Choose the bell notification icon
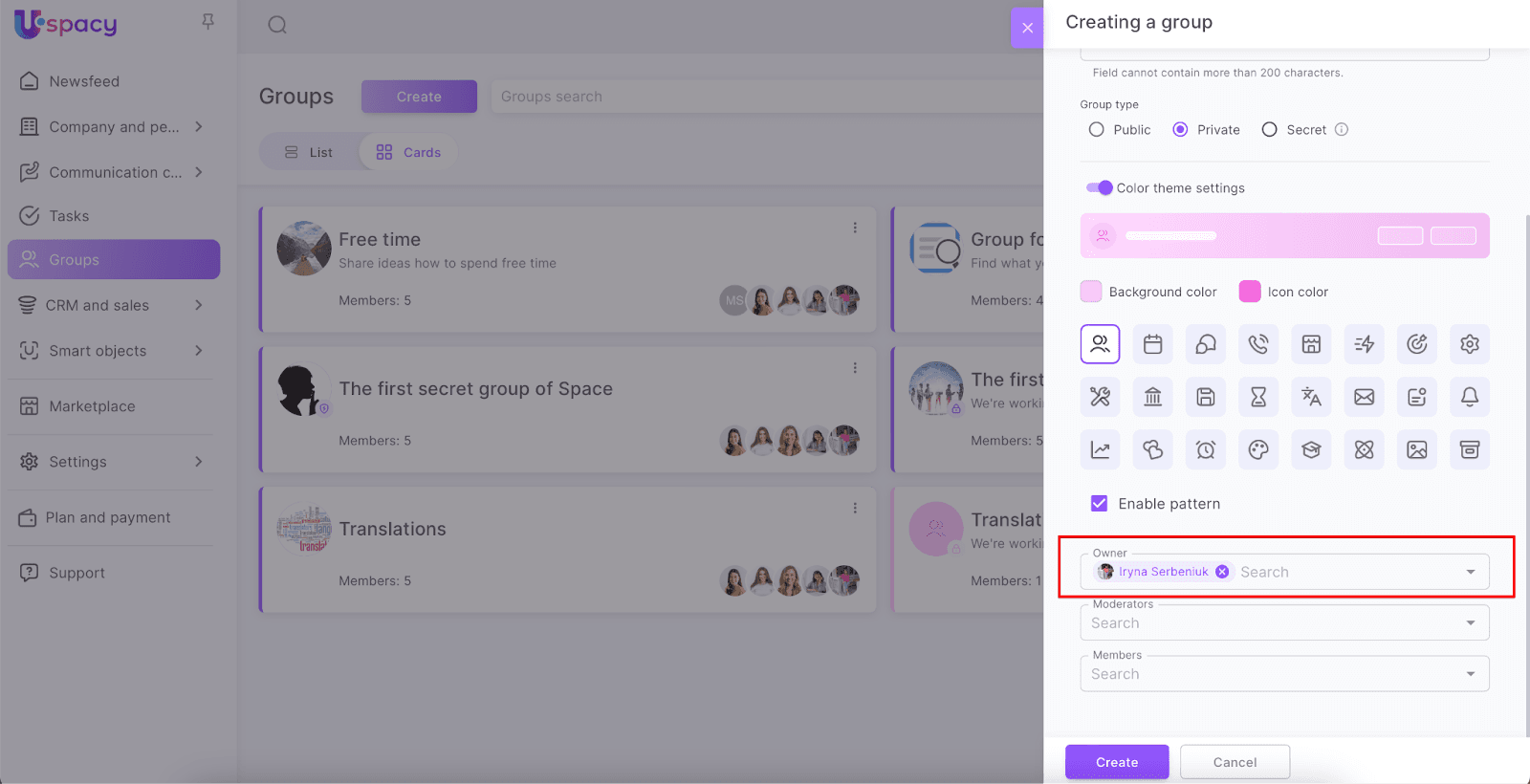 [x=1470, y=397]
